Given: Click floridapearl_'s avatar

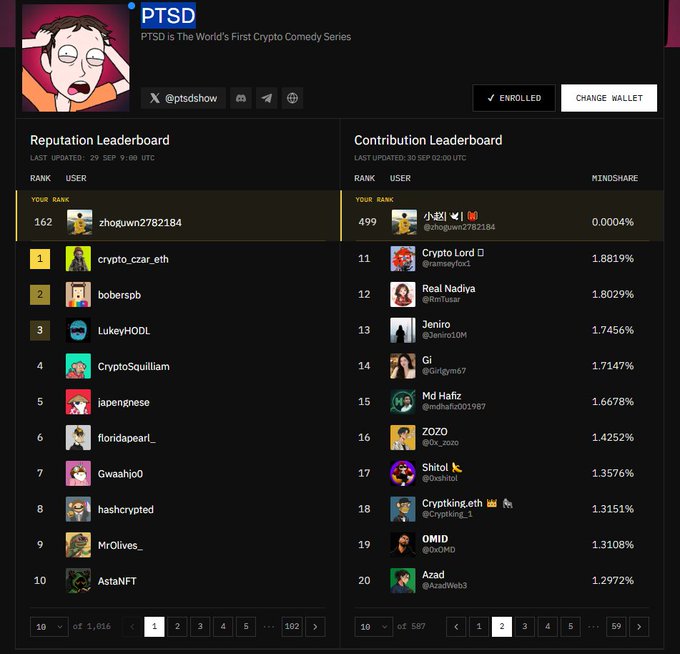Looking at the screenshot, I should click(x=78, y=438).
